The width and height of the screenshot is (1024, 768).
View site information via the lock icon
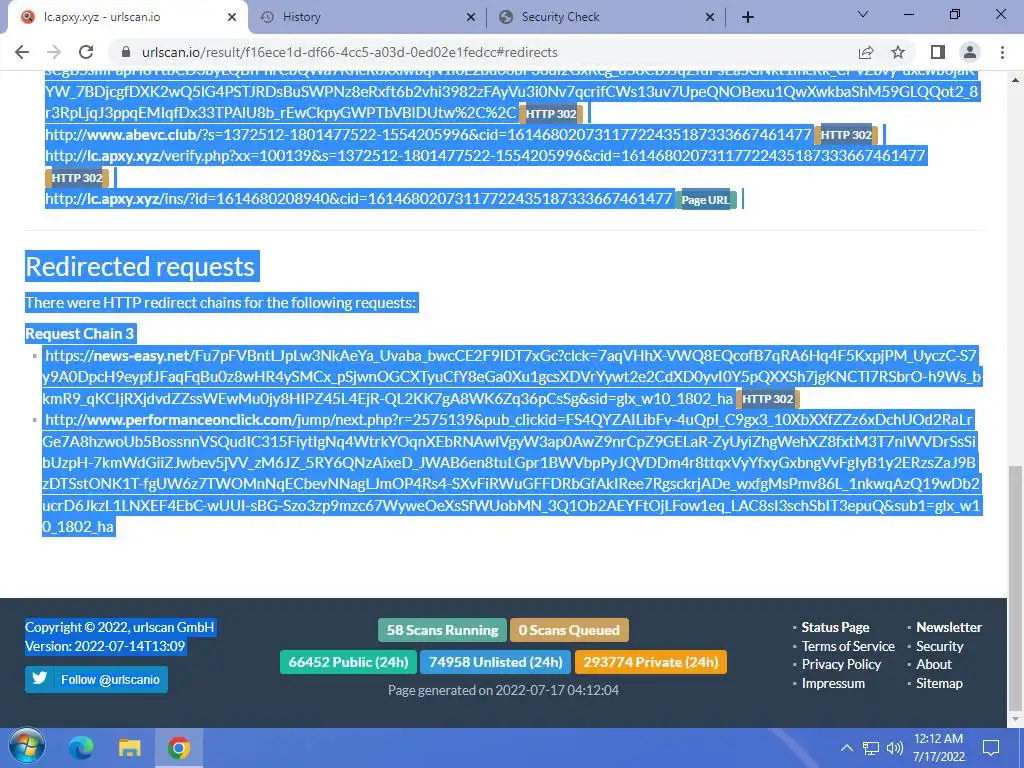pyautogui.click(x=126, y=52)
